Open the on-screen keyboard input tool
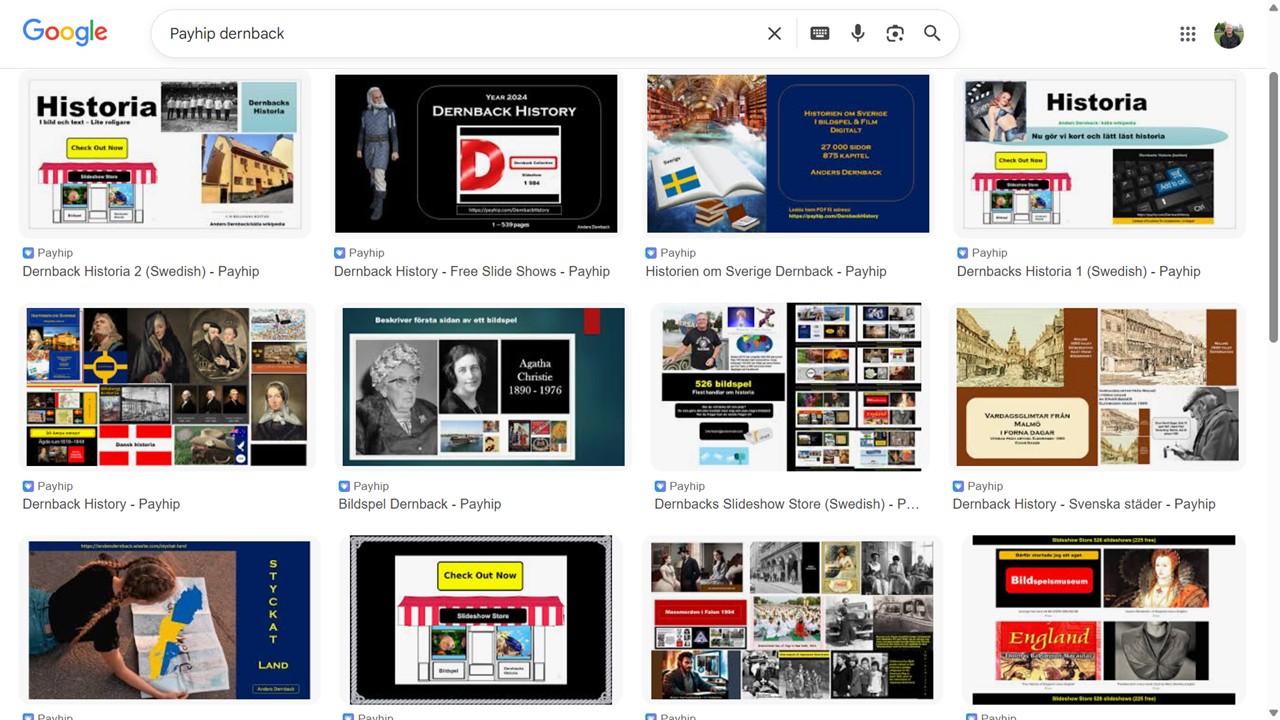Viewport: 1280px width, 720px height. 820,34
